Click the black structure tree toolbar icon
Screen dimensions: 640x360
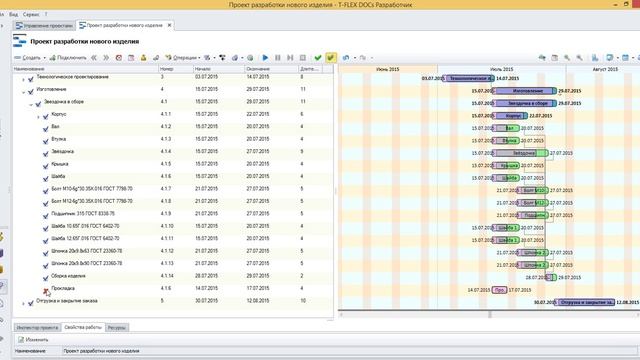pyautogui.click(x=222, y=58)
